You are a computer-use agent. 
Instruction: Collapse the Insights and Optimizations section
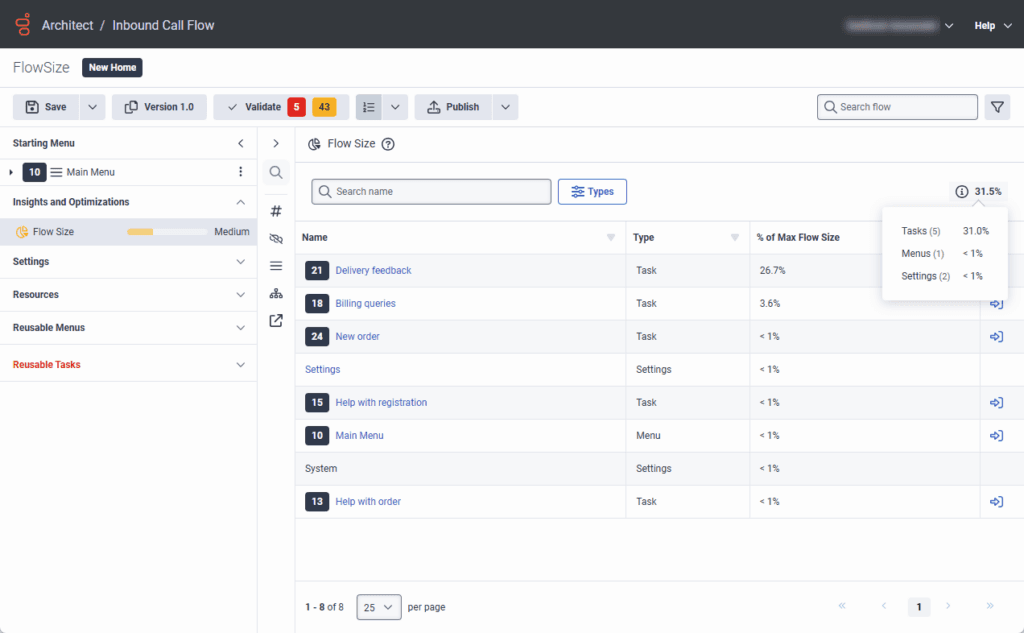coord(240,201)
